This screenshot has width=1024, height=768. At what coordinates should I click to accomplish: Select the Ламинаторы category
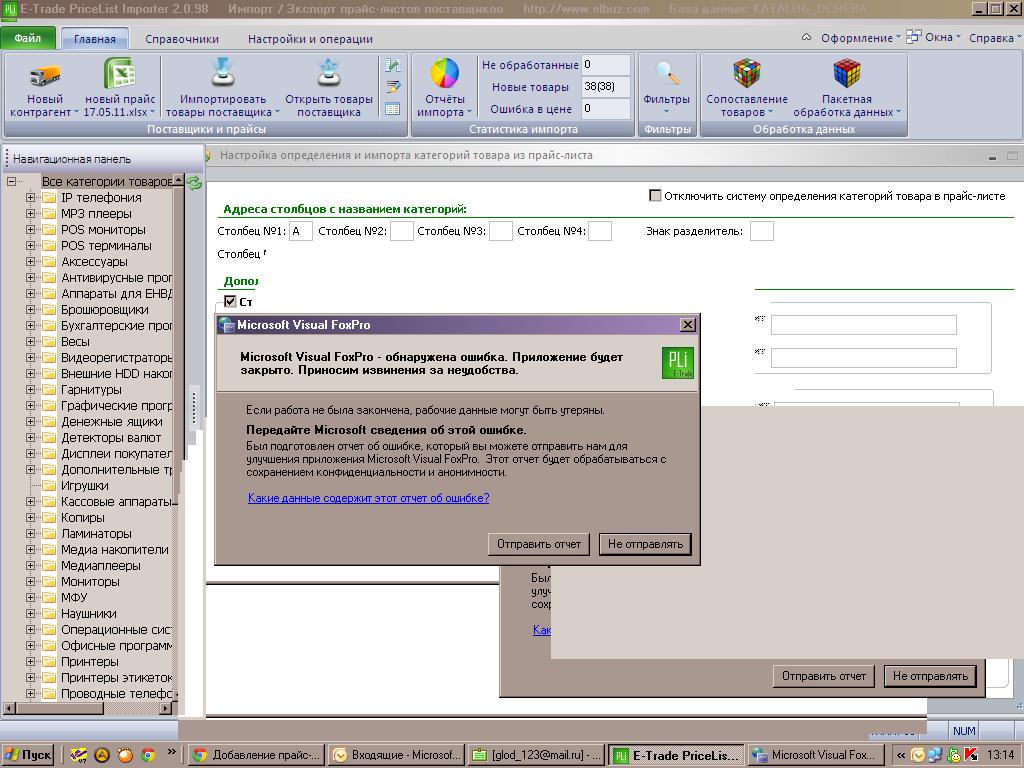click(x=97, y=534)
